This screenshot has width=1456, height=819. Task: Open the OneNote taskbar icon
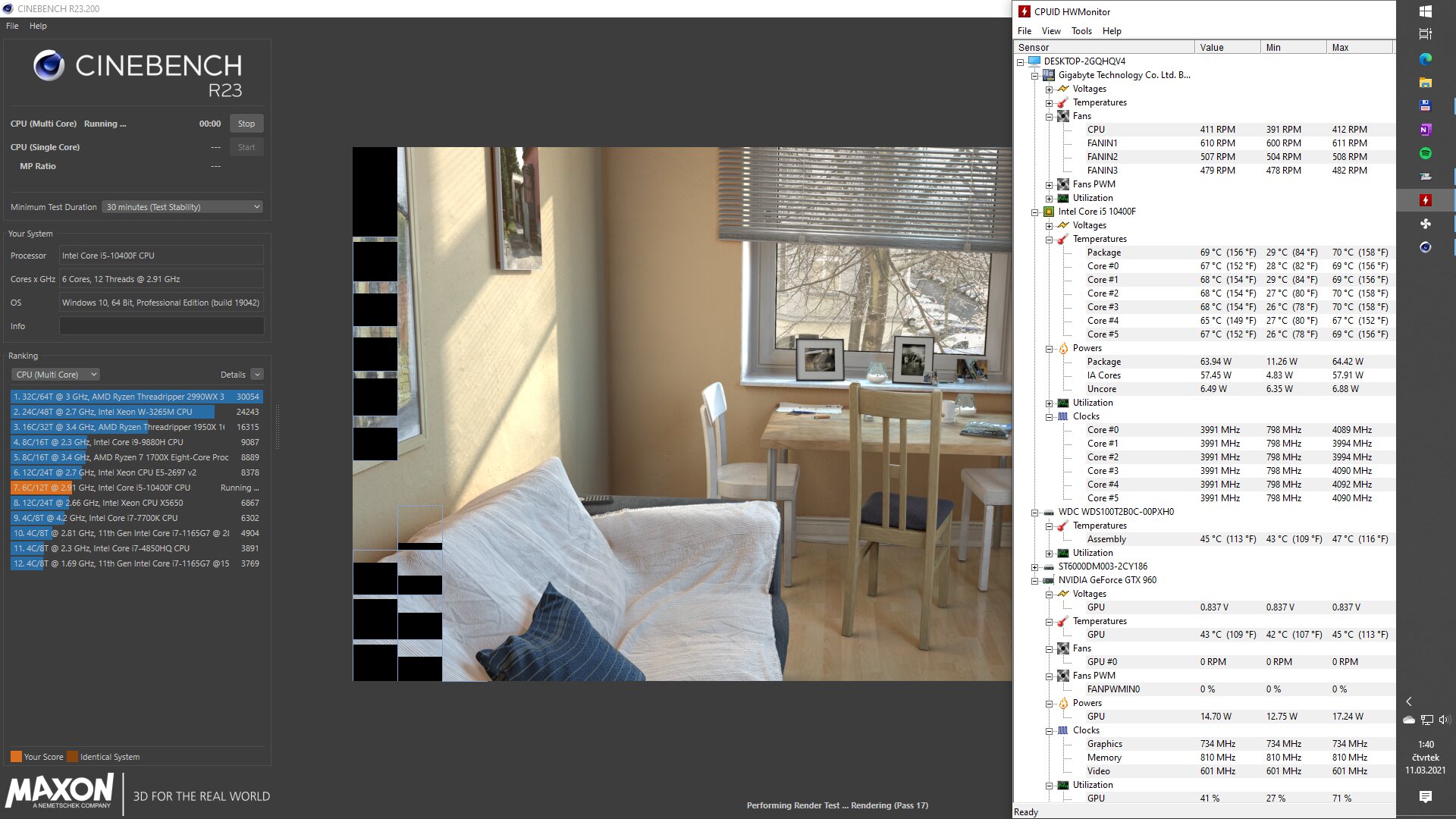(1425, 130)
